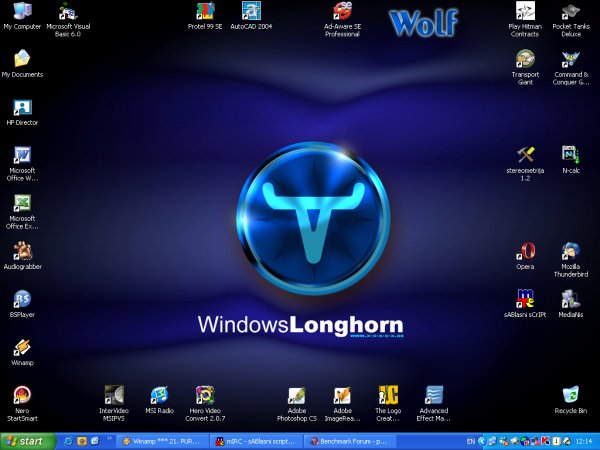Open MediaNis shortcut
The width and height of the screenshot is (600, 450).
(571, 304)
